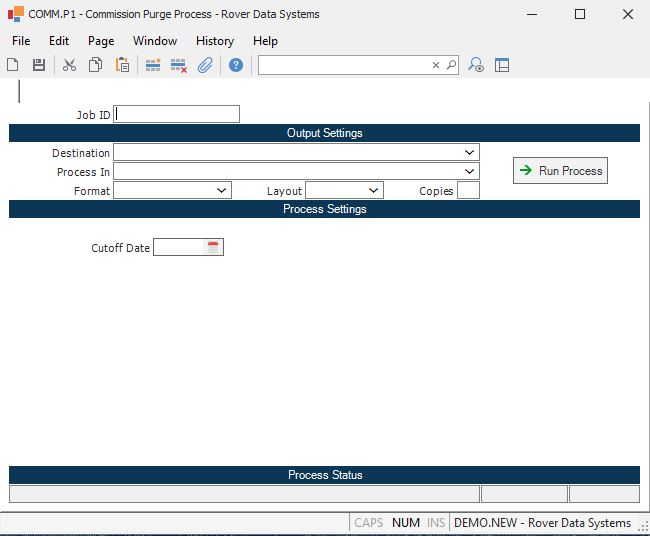Open attachments with the paperclip icon
The height and width of the screenshot is (536, 650).
pyautogui.click(x=205, y=65)
